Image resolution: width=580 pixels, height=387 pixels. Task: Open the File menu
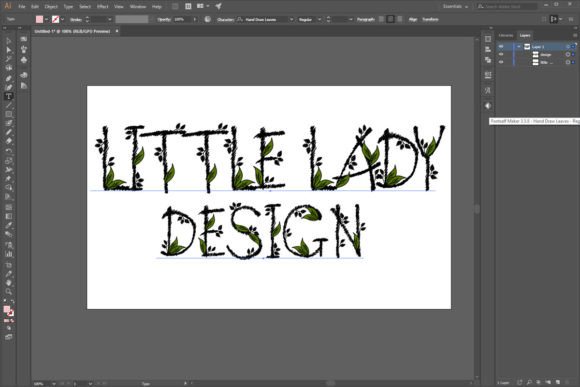(x=22, y=6)
